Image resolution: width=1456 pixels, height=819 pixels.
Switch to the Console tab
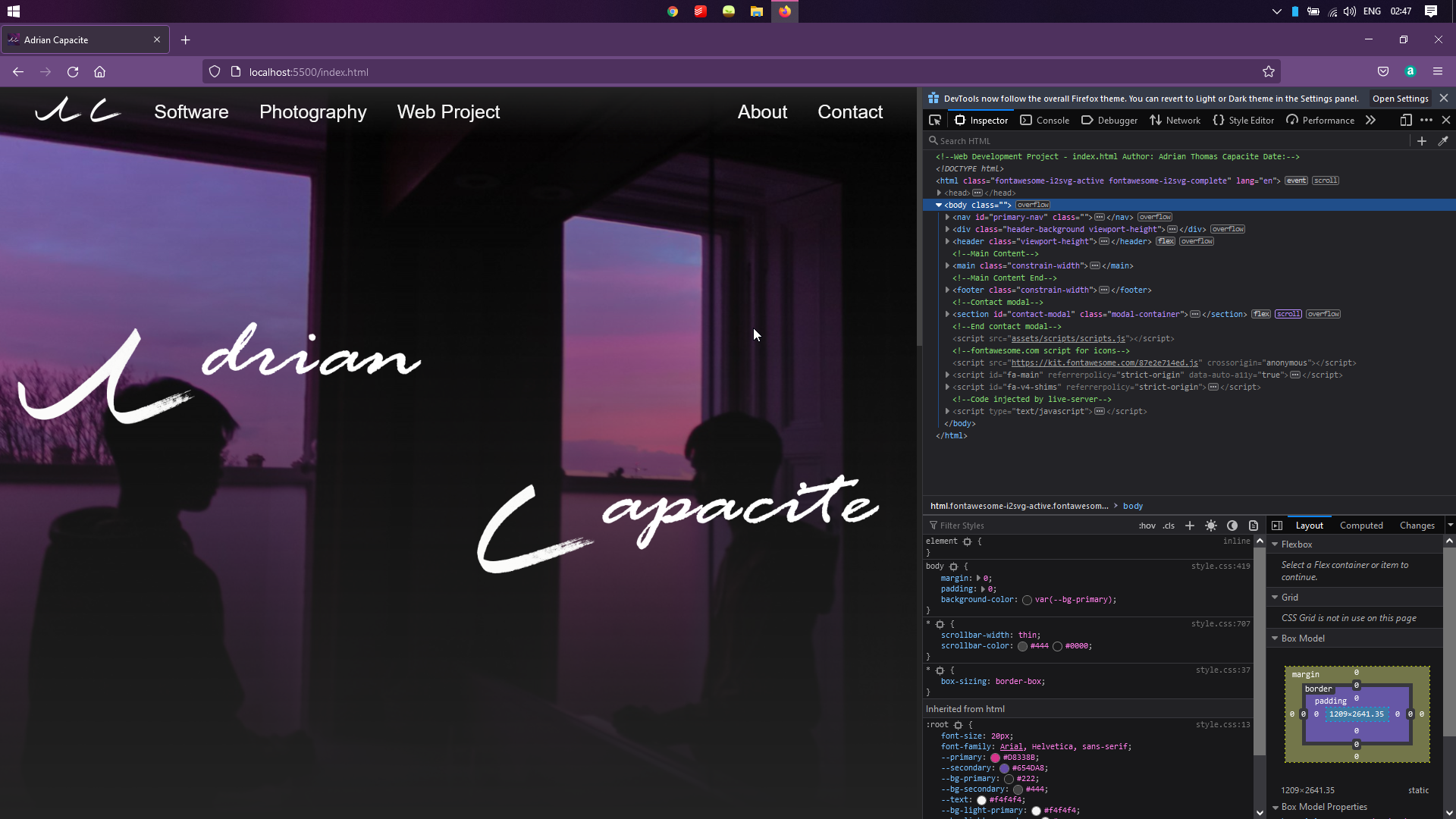pyautogui.click(x=1045, y=121)
